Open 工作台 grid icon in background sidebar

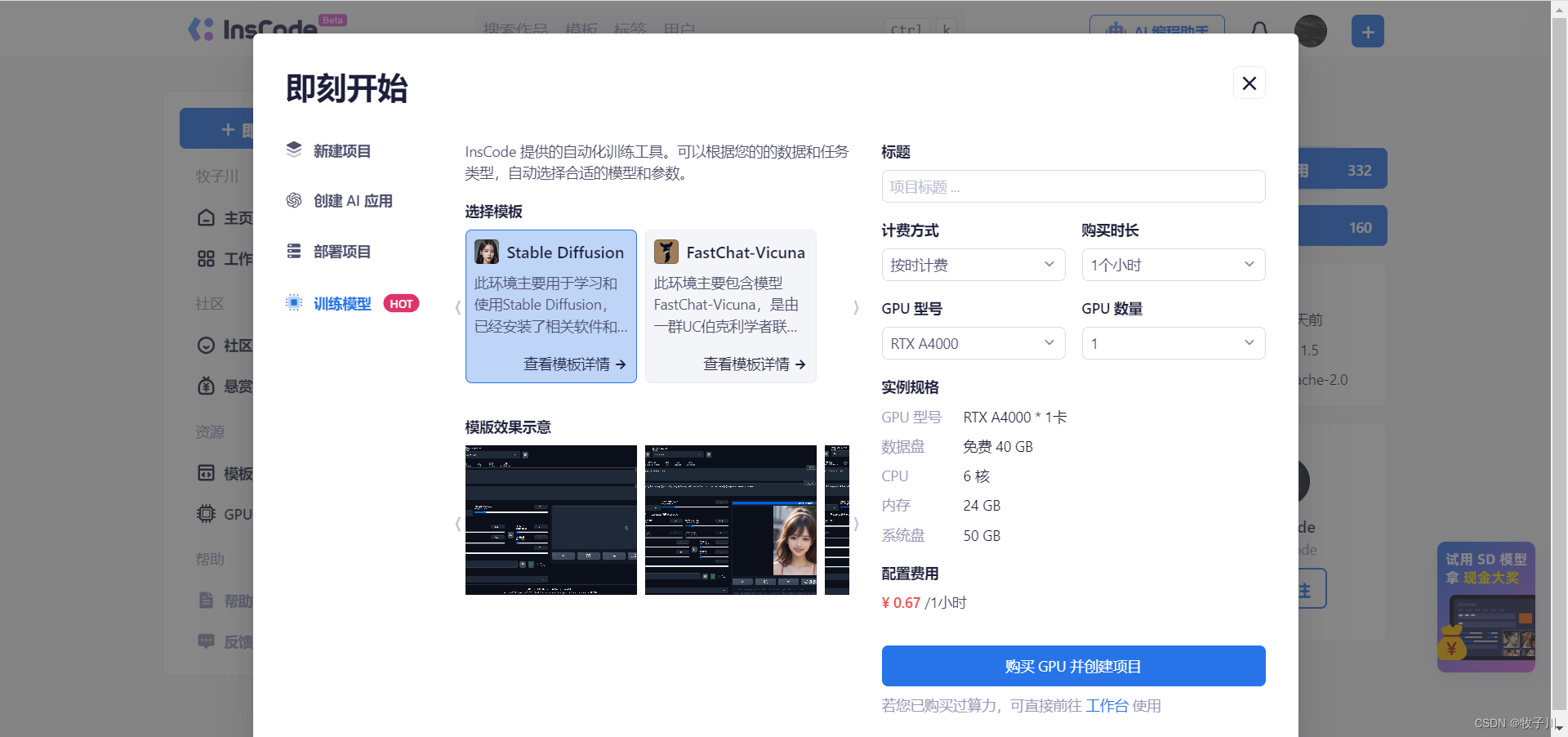(x=206, y=259)
